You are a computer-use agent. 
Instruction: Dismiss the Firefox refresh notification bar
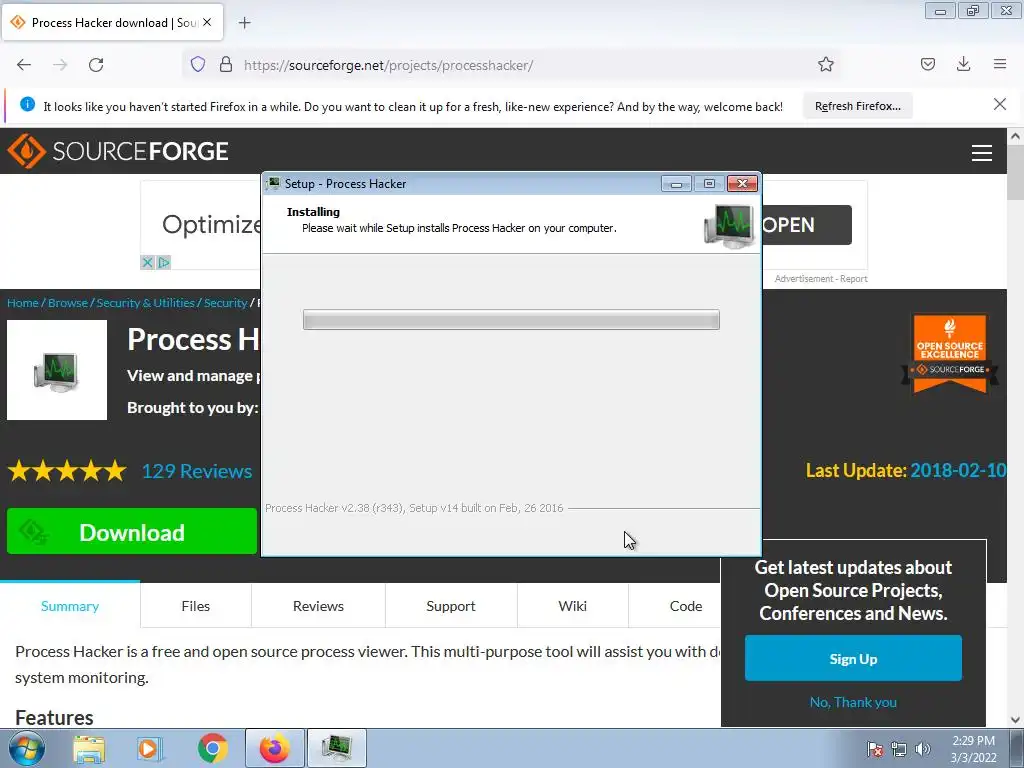click(1000, 104)
